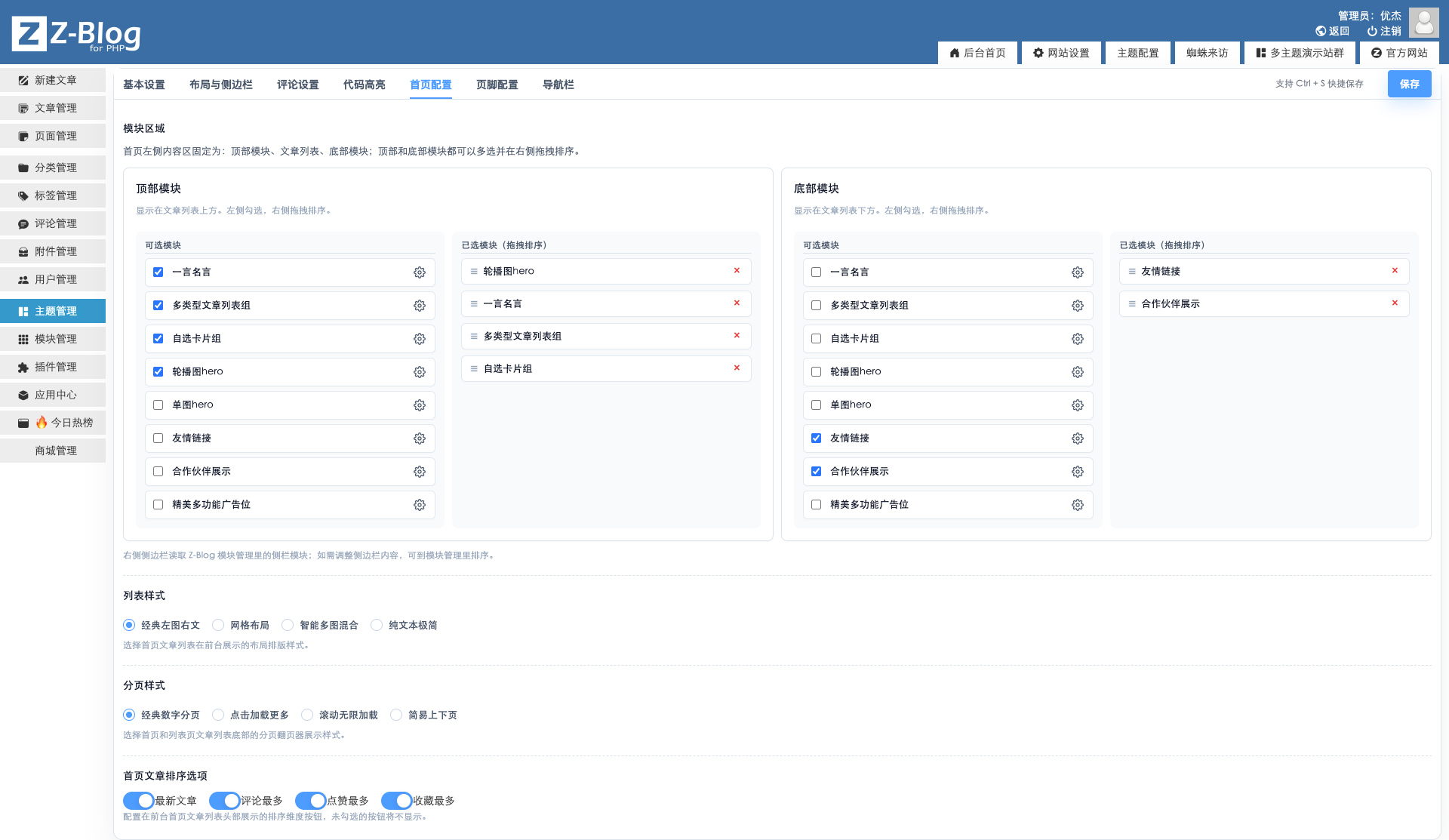Open settings gear for bottom 友情链接 module

pyautogui.click(x=1078, y=438)
